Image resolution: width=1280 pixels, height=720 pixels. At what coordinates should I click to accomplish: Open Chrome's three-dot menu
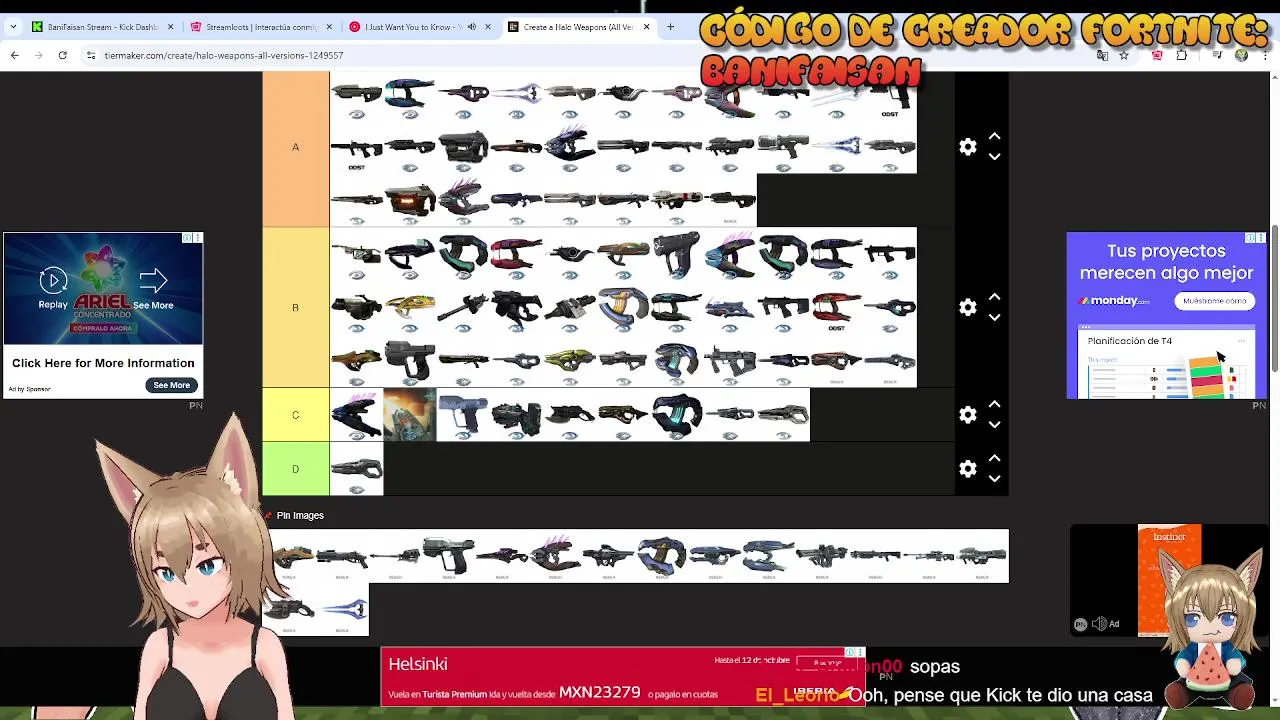coord(1267,55)
